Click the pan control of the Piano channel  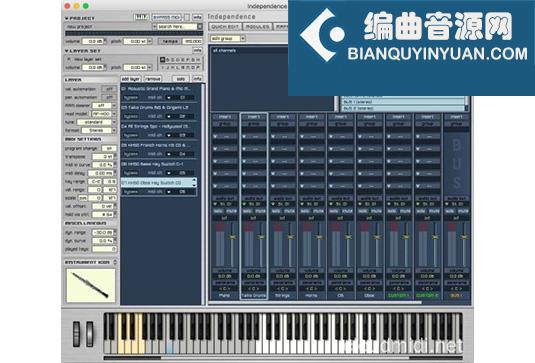point(225,289)
